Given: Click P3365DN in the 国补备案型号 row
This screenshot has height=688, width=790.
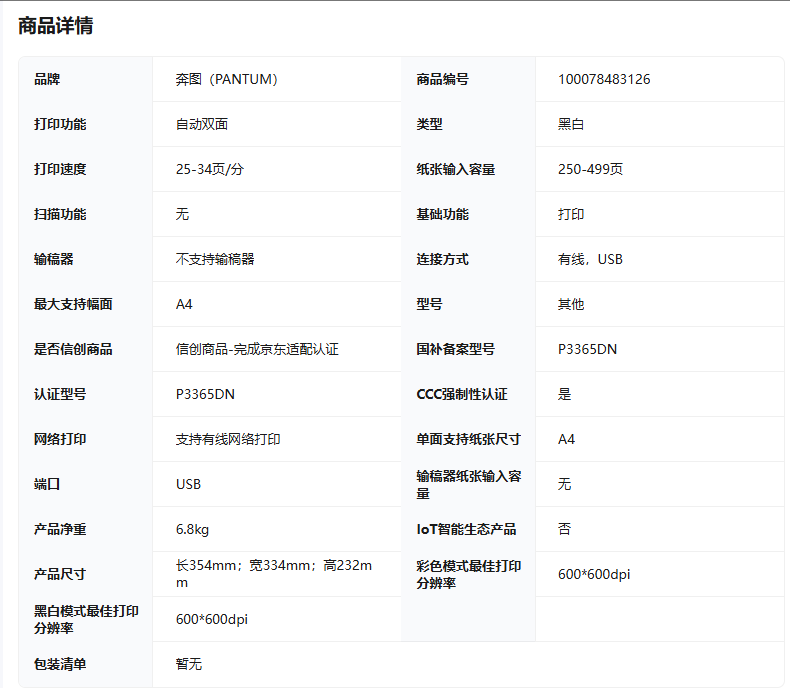Looking at the screenshot, I should [x=587, y=349].
